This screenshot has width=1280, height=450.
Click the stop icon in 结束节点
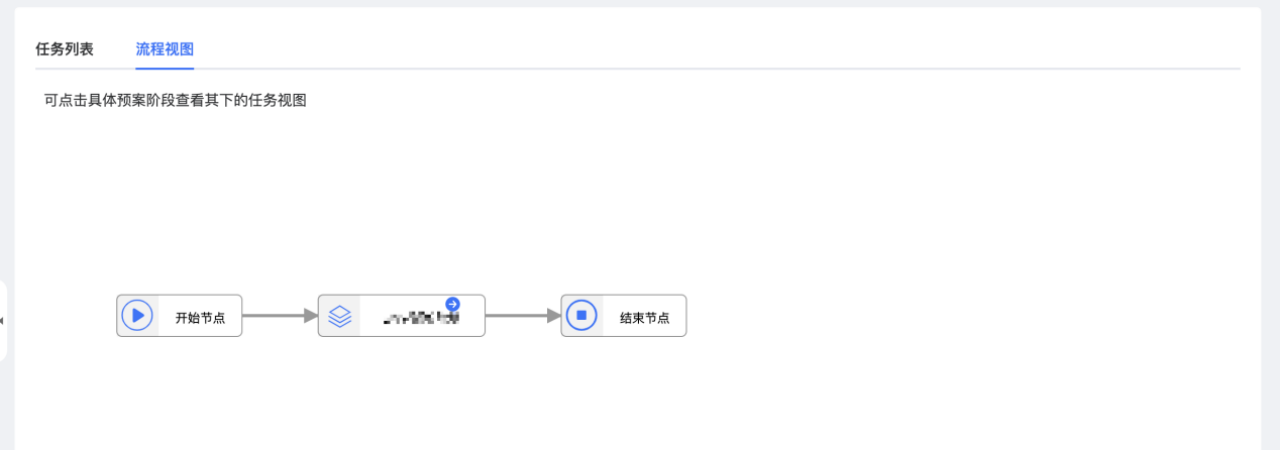581,316
